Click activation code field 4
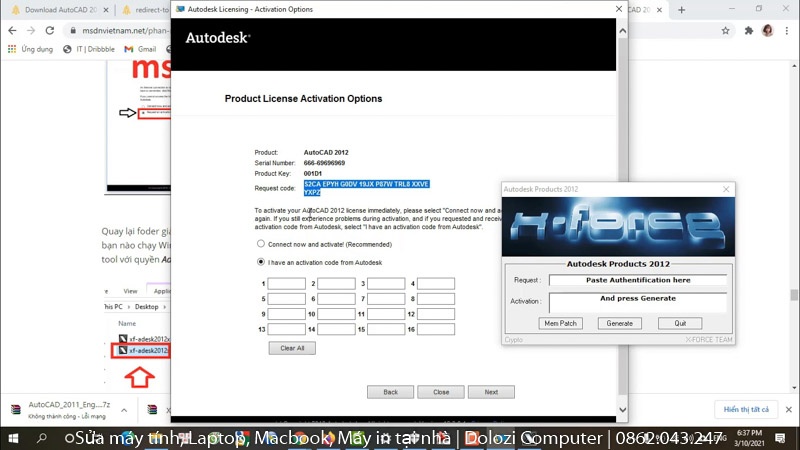 436,284
